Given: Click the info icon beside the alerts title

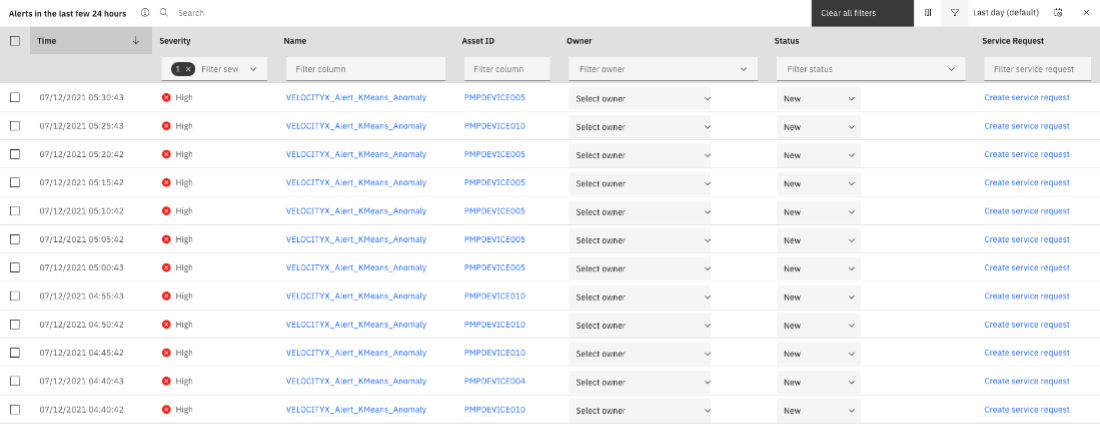Looking at the screenshot, I should tap(145, 13).
